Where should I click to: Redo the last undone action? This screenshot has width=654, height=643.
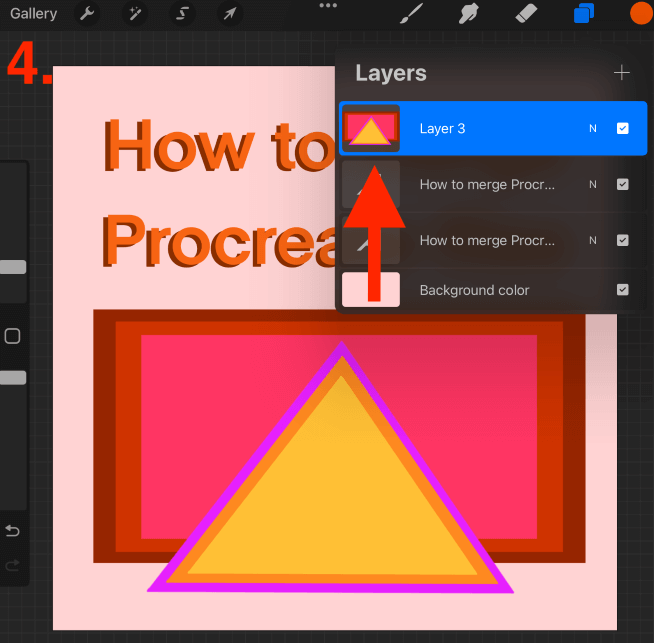13,565
